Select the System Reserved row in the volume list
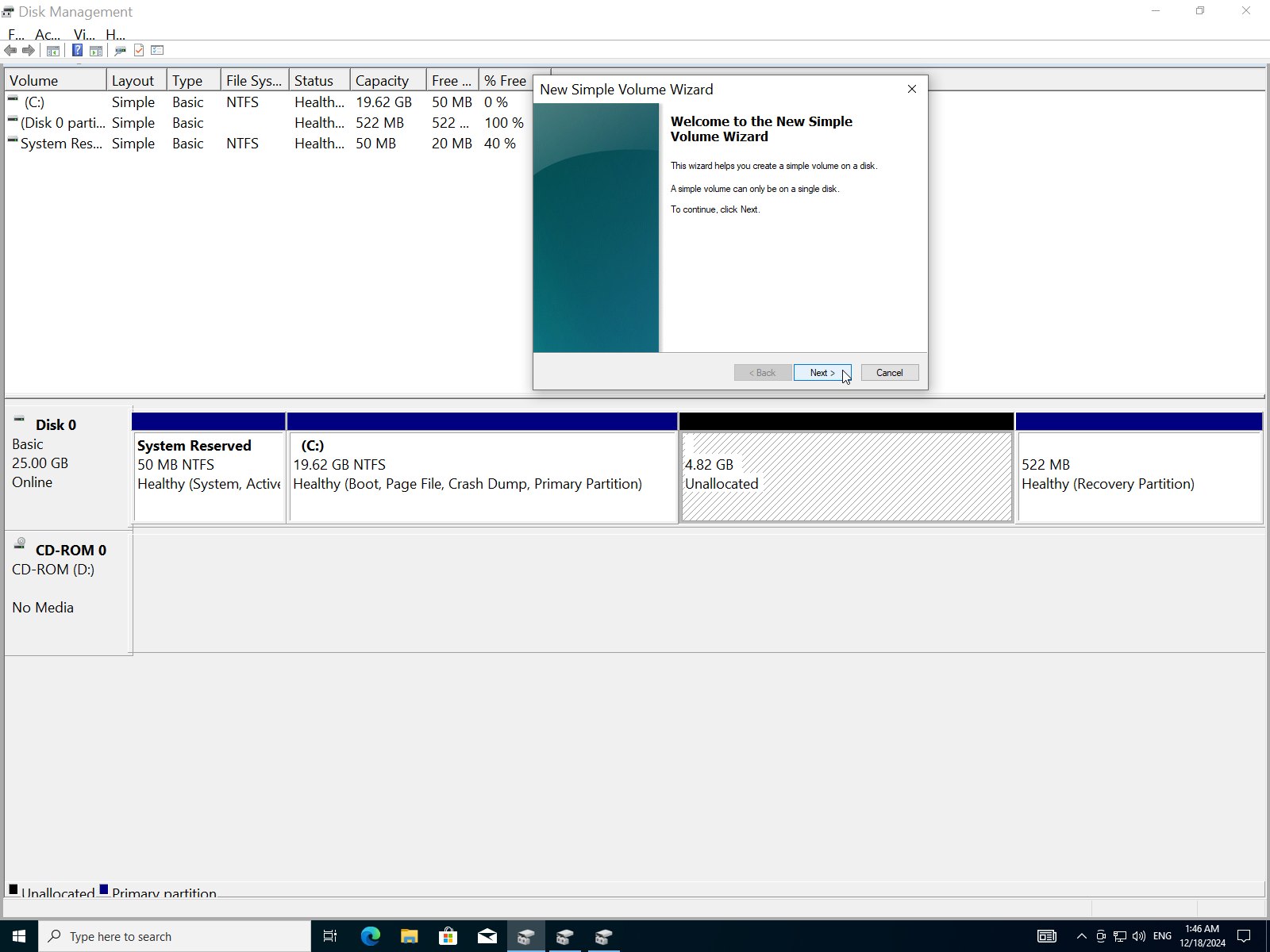This screenshot has height=952, width=1270. 61,144
